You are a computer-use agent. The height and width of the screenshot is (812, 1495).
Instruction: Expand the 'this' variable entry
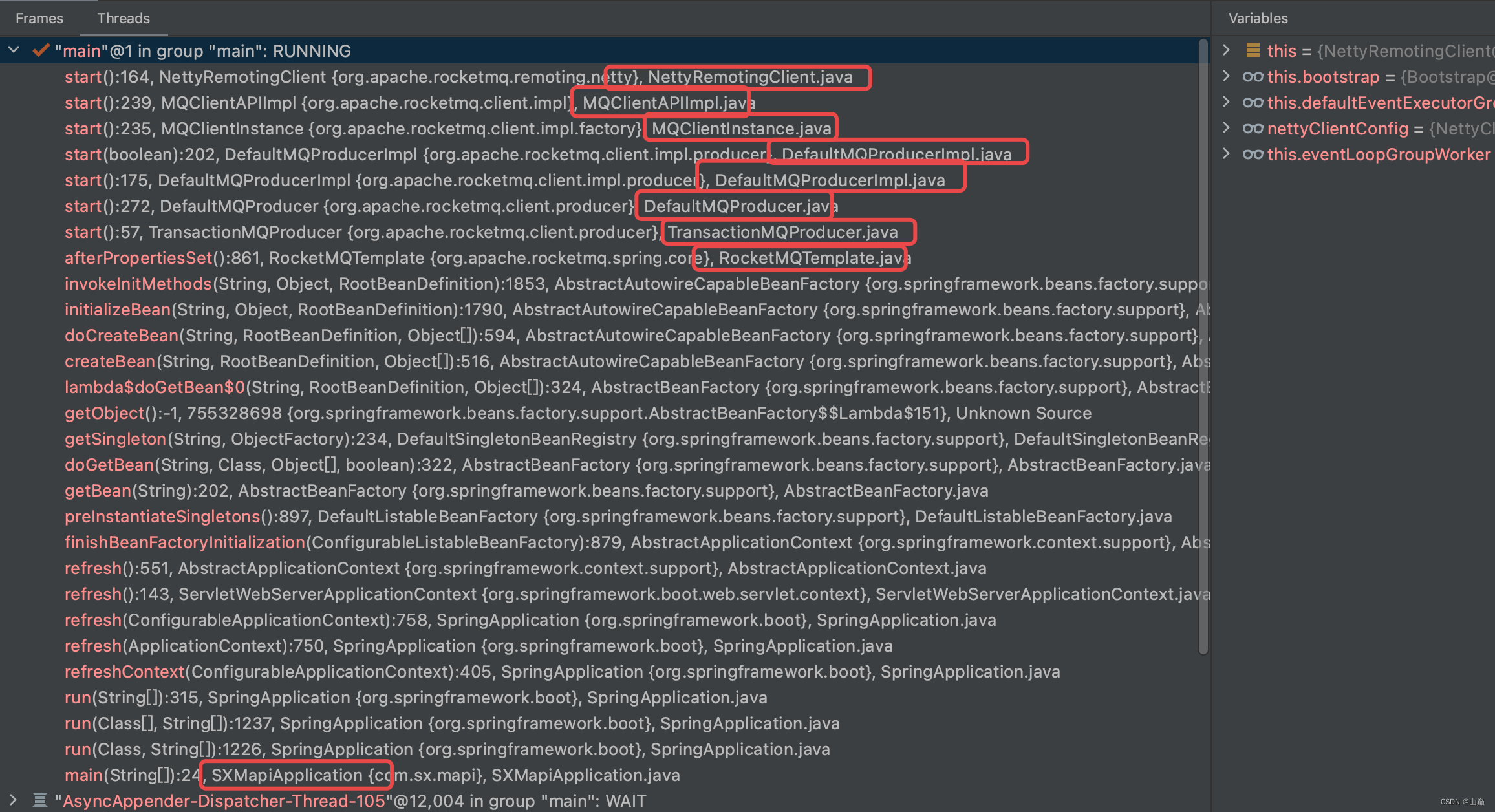pos(1226,50)
